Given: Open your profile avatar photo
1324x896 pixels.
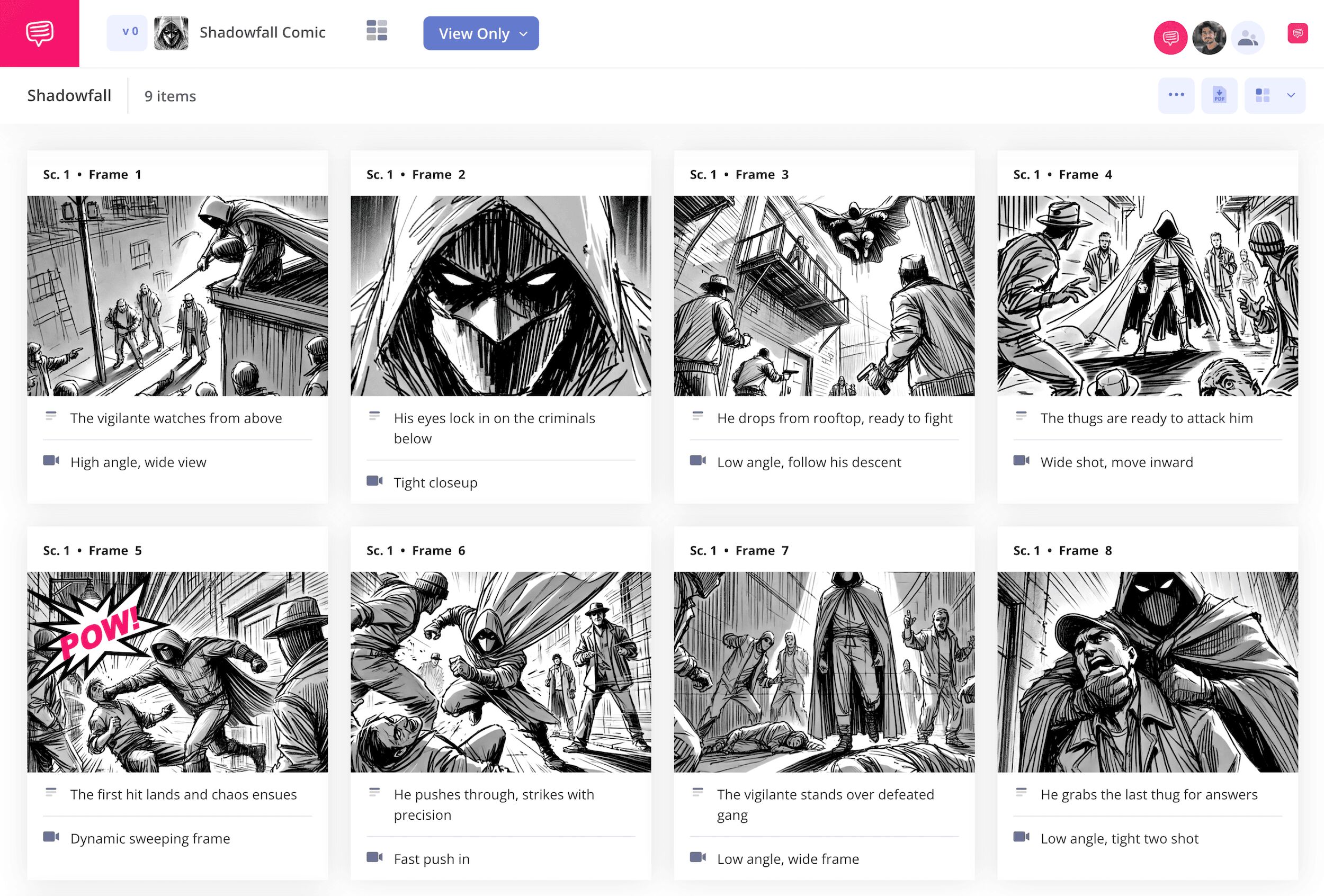Looking at the screenshot, I should (1211, 37).
